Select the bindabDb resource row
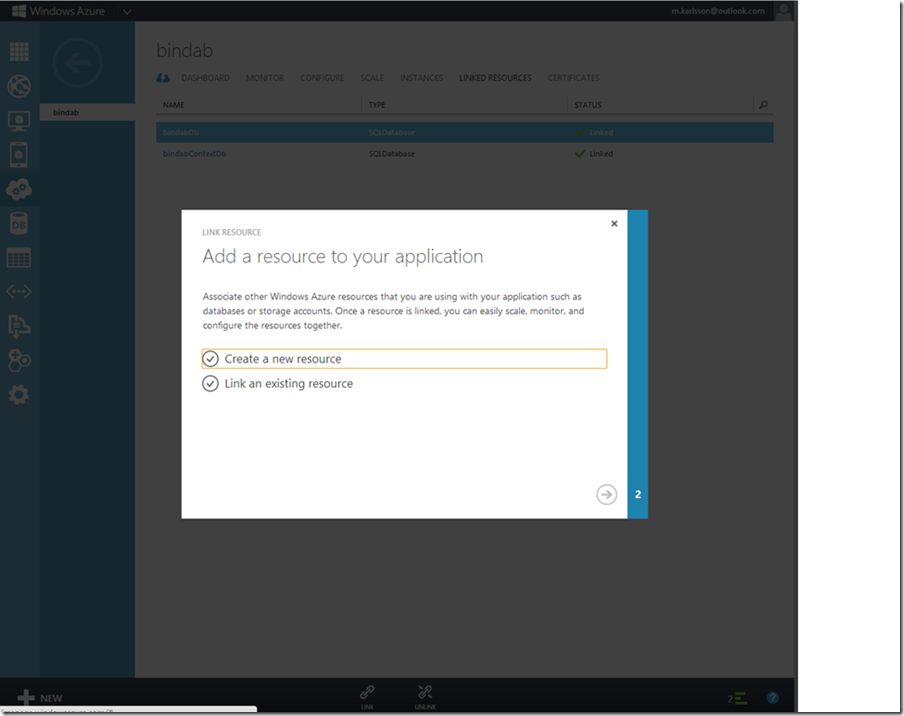 click(x=465, y=133)
